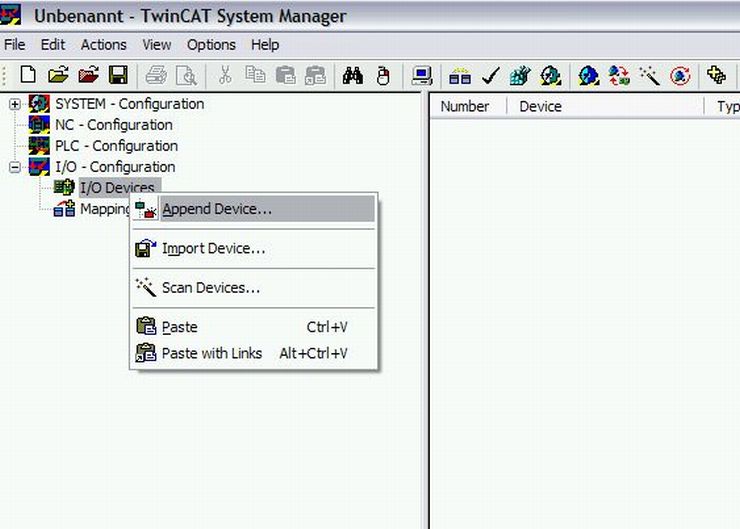Viewport: 740px width, 529px height.
Task: Click the yellow blocks icon at toolbar end
Action: (716, 75)
